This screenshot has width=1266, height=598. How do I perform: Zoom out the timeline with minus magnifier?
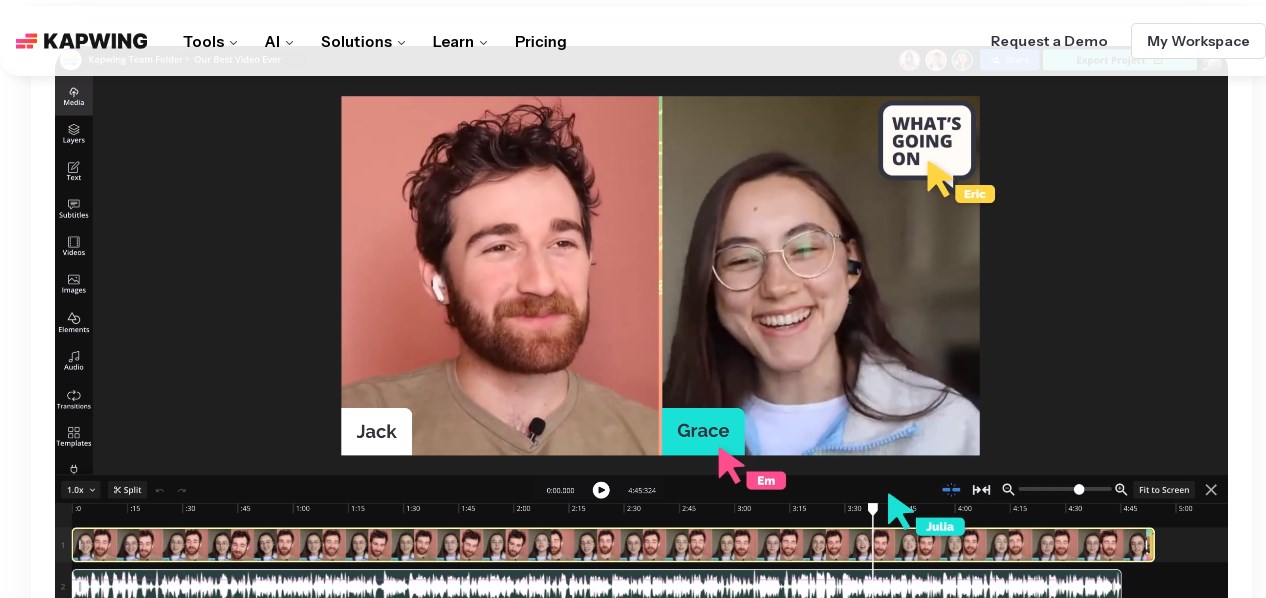pyautogui.click(x=1008, y=489)
